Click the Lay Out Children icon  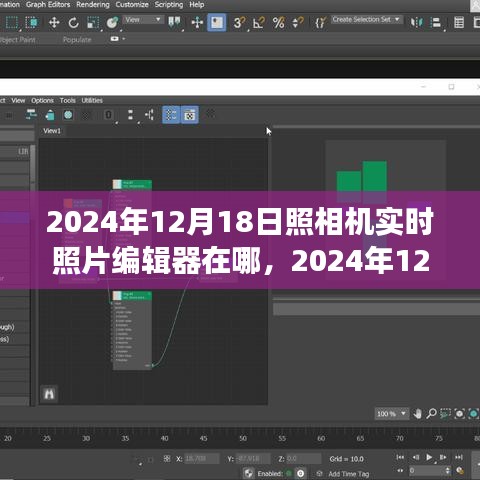point(149,115)
